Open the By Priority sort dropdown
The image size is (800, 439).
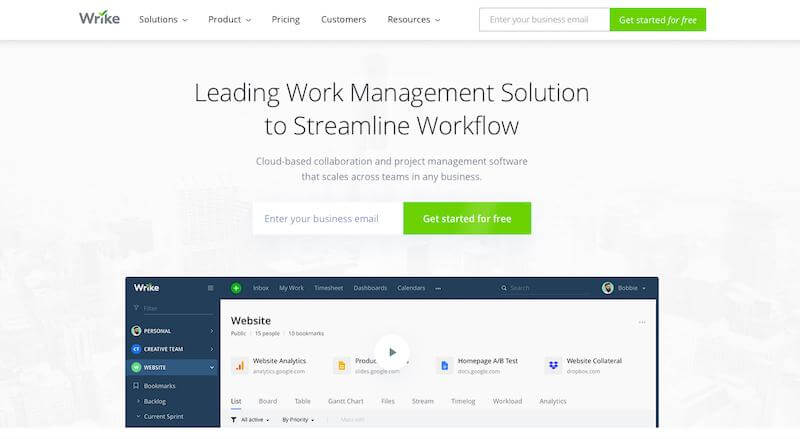[x=298, y=420]
